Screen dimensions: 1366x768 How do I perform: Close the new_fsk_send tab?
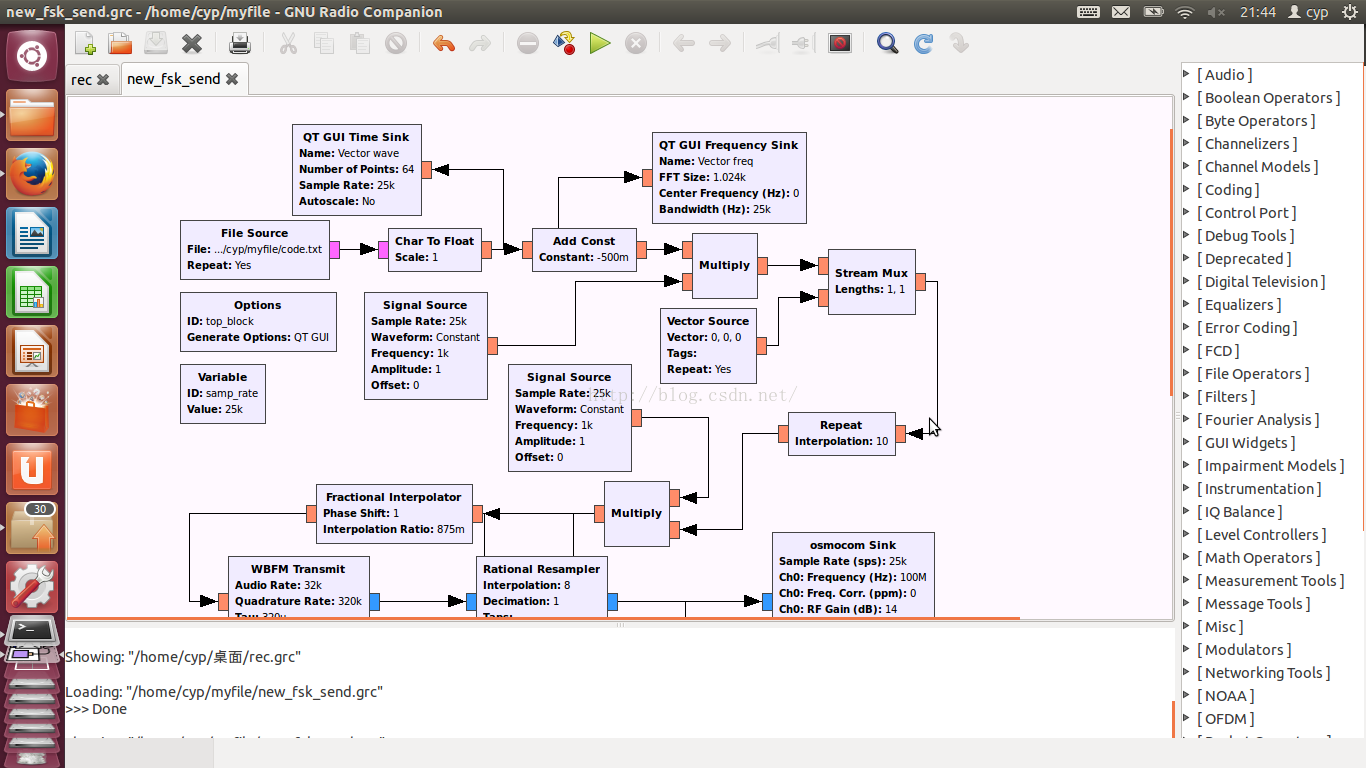point(232,79)
